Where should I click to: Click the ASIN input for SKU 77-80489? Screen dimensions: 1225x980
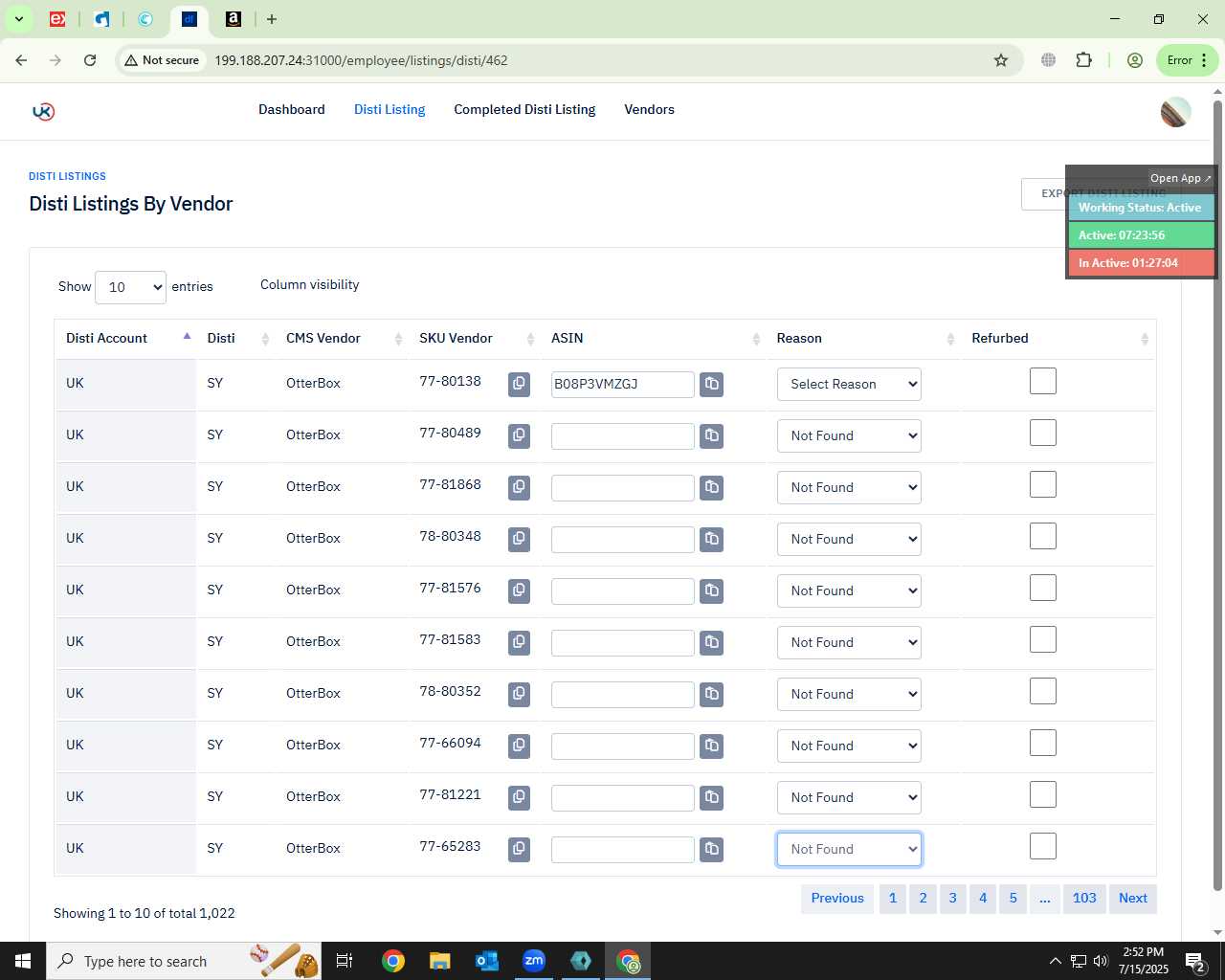pos(623,436)
